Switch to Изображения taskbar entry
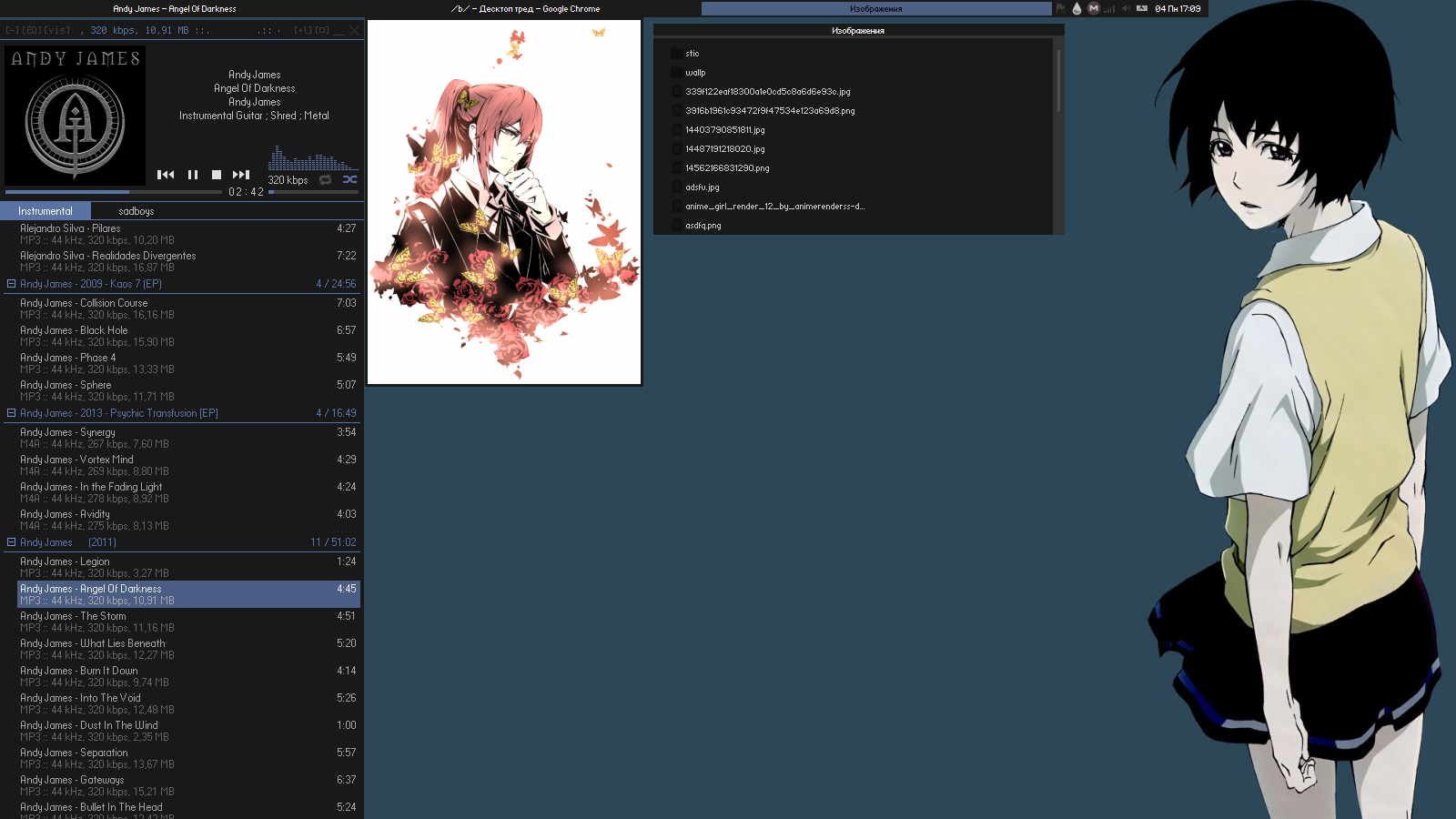Screen dimensions: 1456x819 point(876,9)
